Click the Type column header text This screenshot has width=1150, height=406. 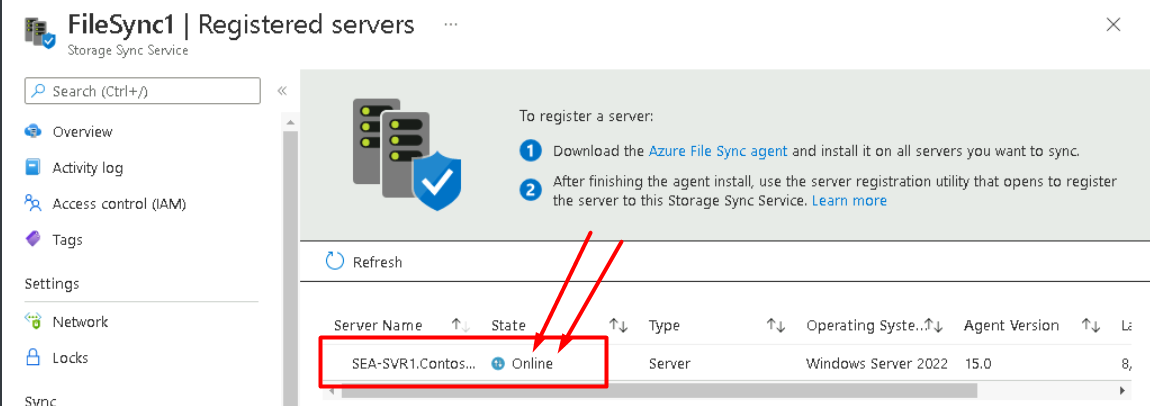(x=664, y=325)
